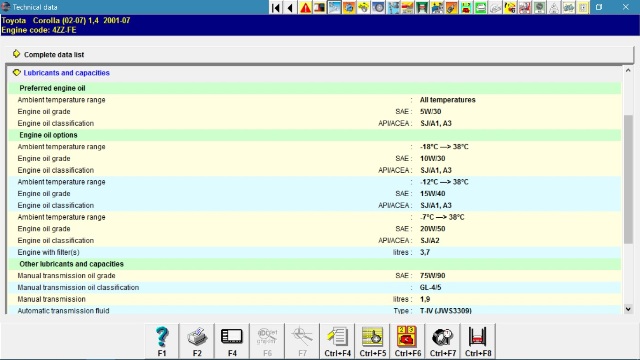Click the dark green vehicle lift toolbar icon

click(x=422, y=7)
